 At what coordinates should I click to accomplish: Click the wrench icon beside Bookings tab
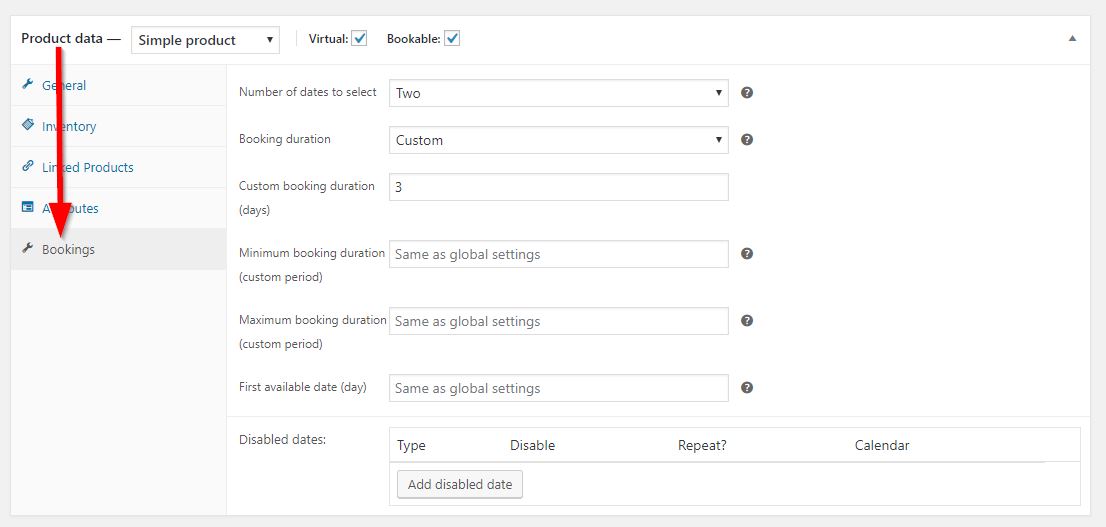(x=28, y=249)
